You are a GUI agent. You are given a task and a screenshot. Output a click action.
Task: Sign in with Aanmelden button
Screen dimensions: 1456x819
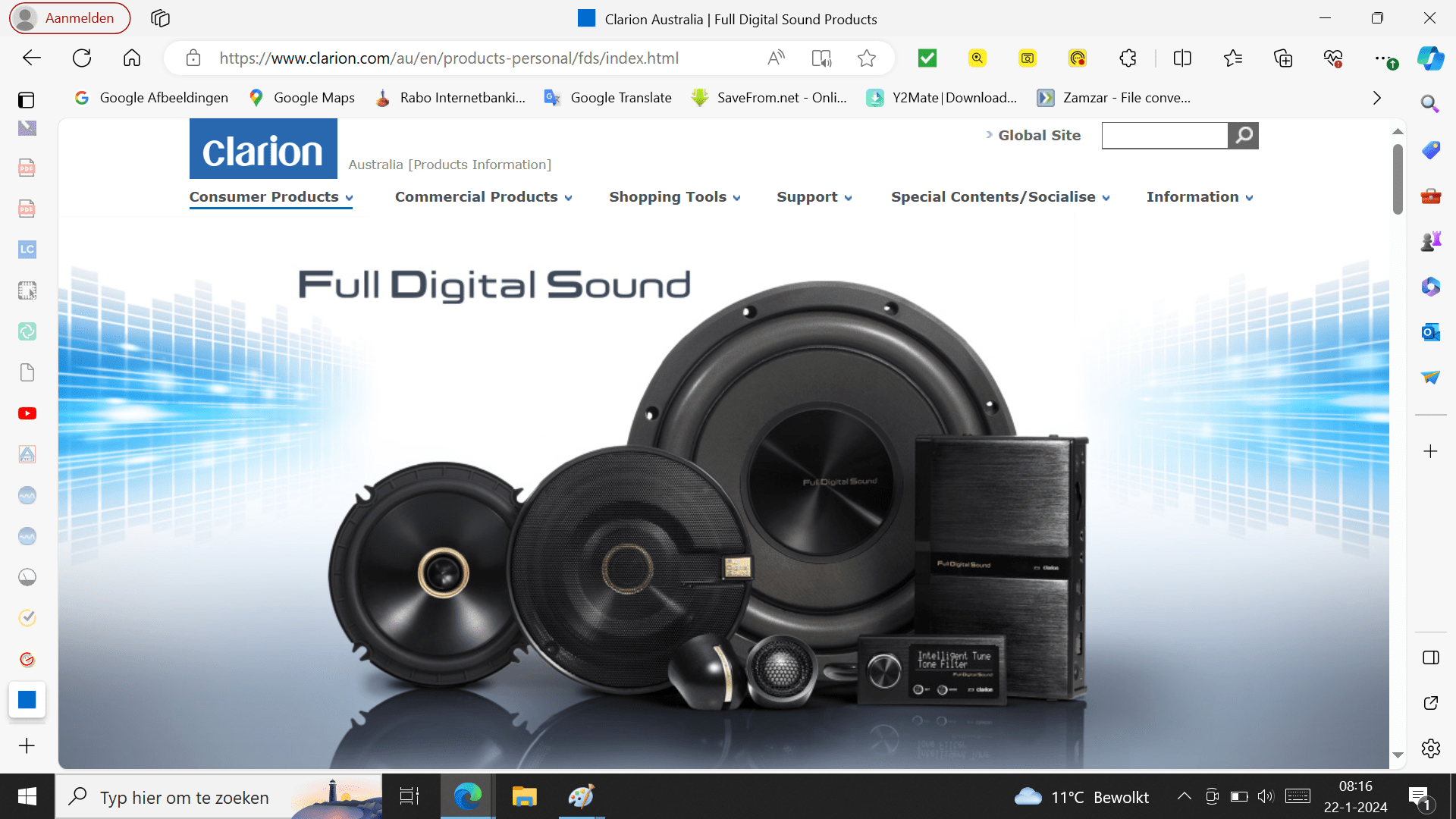[x=70, y=18]
